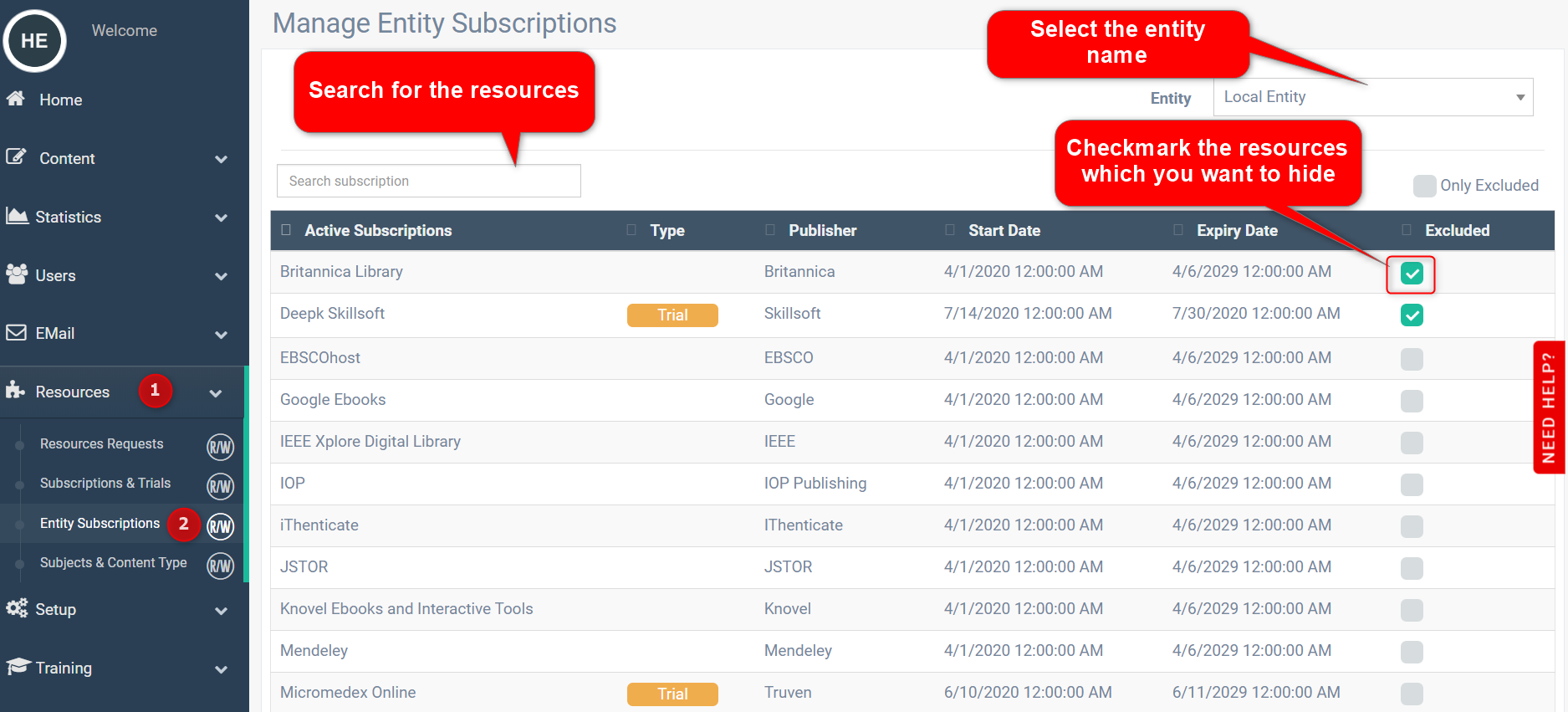This screenshot has width=1568, height=712.
Task: Sort by Excluded column icon
Action: [1407, 230]
